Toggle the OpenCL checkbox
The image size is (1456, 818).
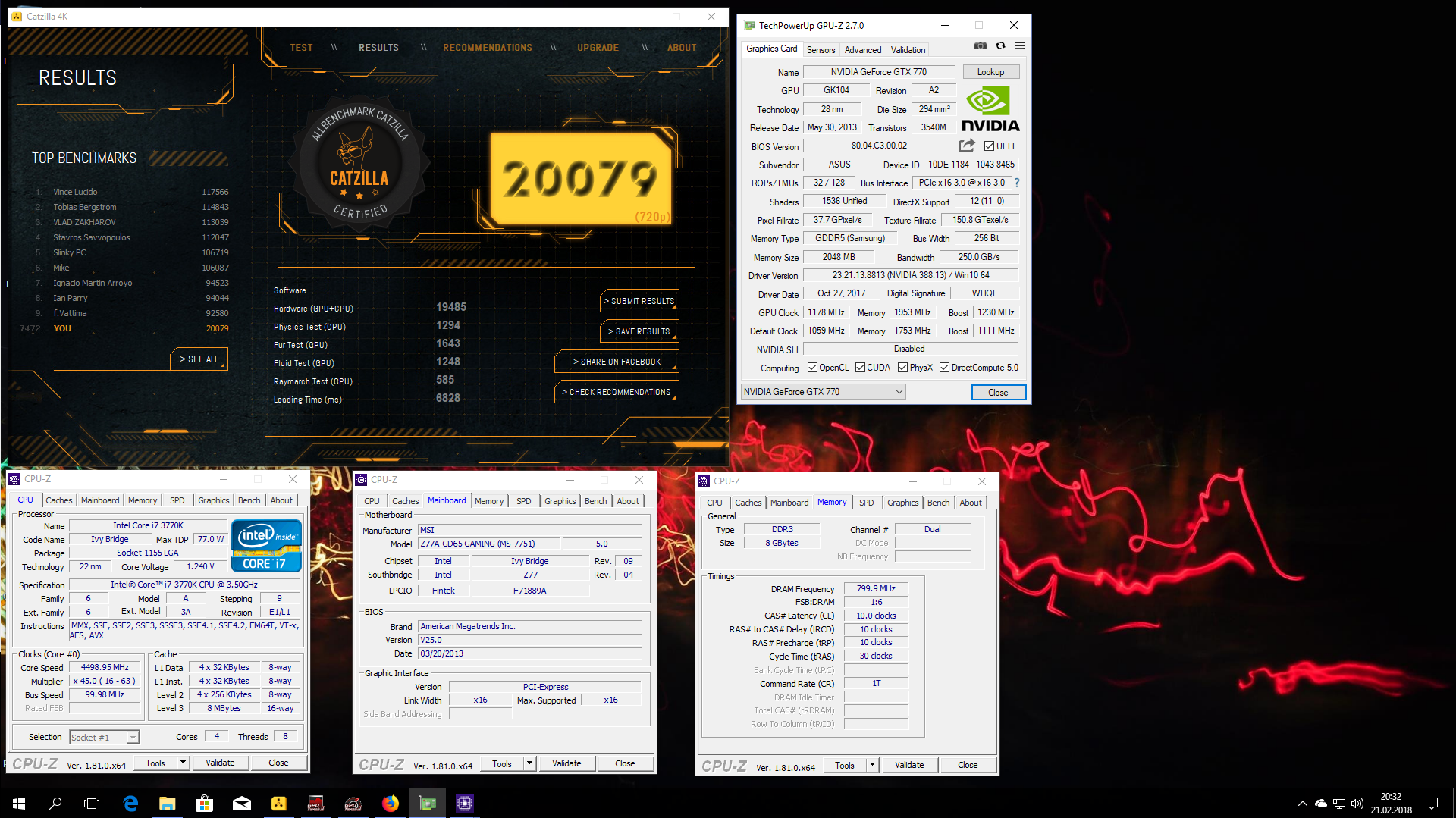point(812,368)
